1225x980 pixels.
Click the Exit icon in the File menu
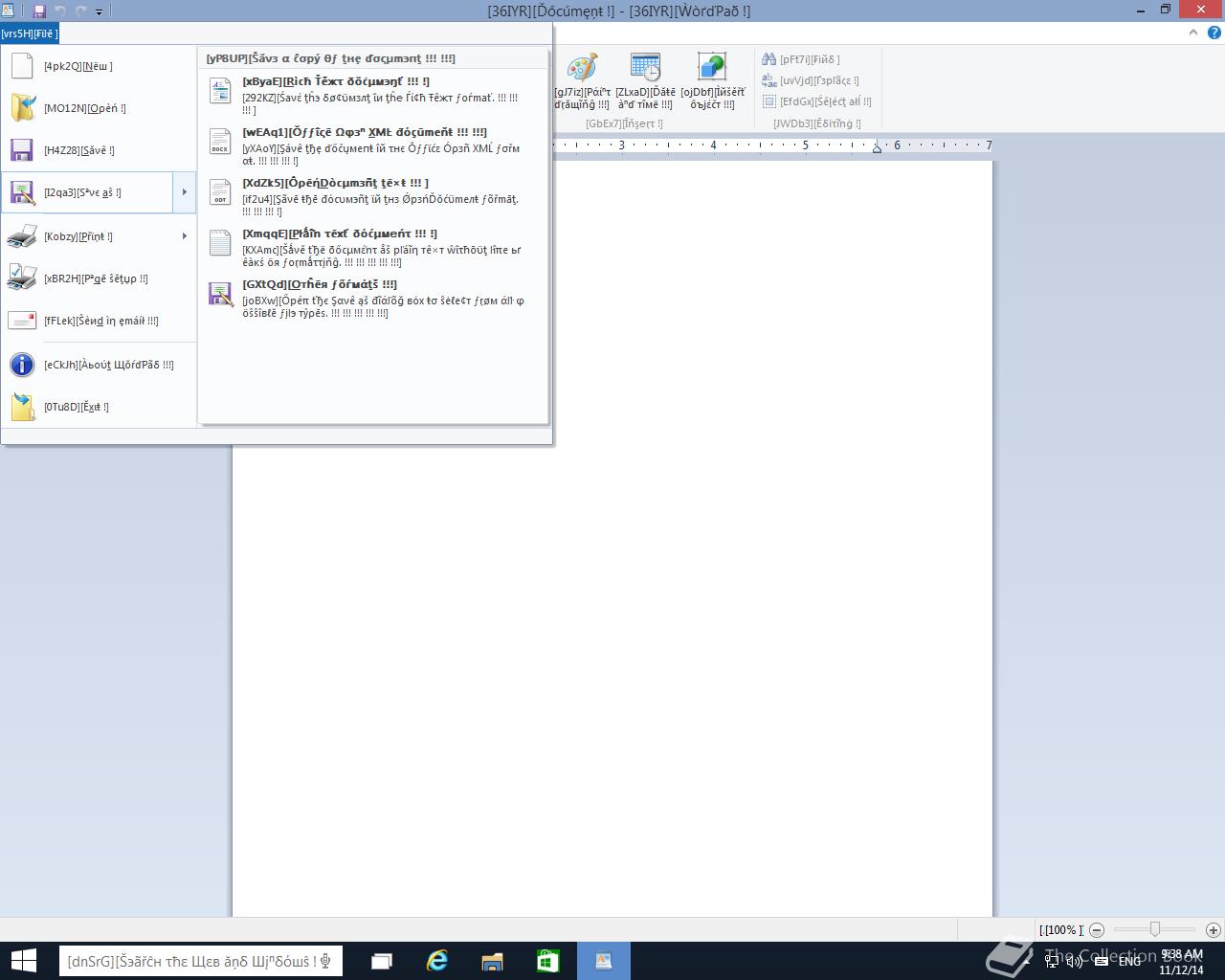(22, 407)
